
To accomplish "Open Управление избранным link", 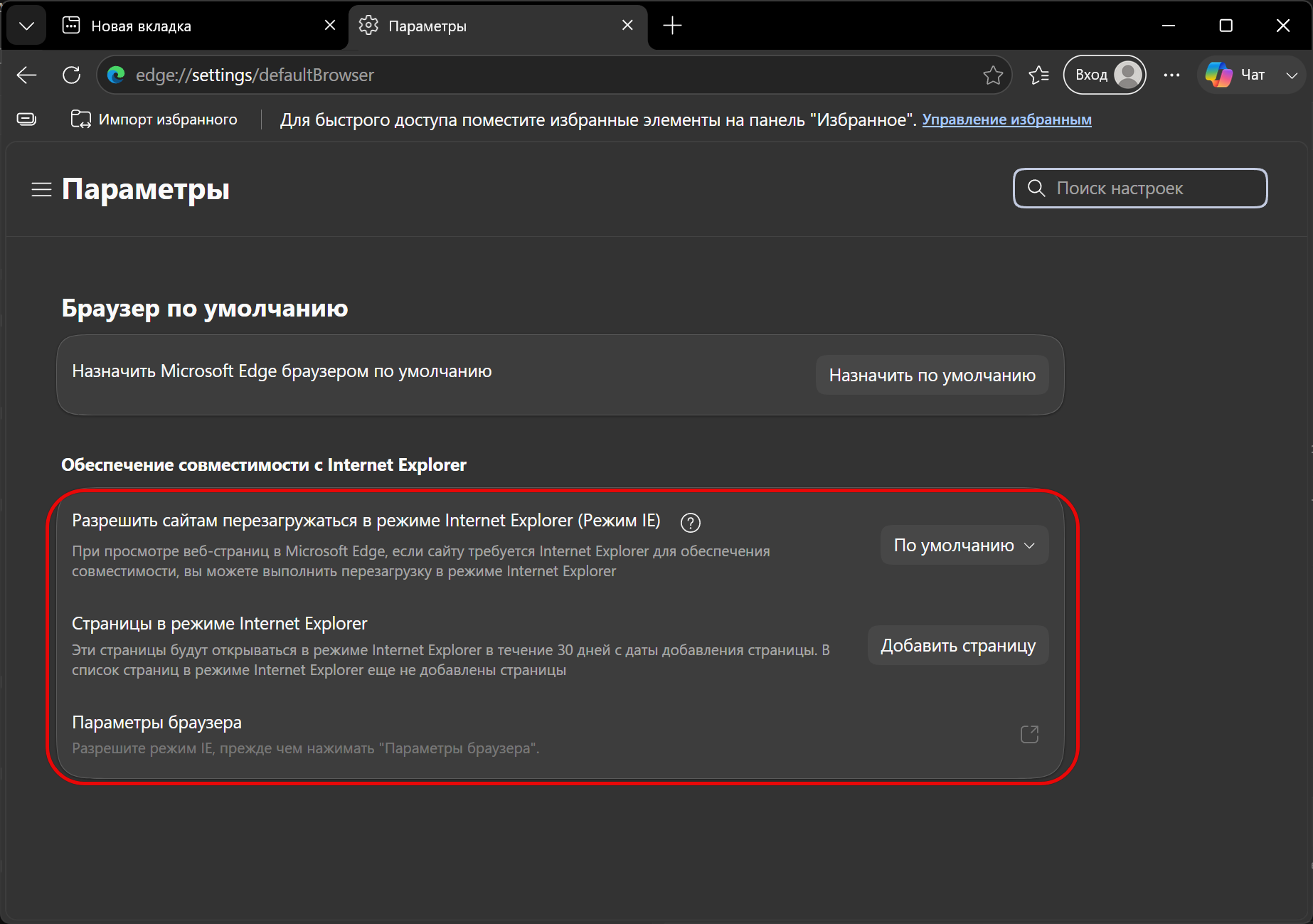I will click(x=1006, y=120).
